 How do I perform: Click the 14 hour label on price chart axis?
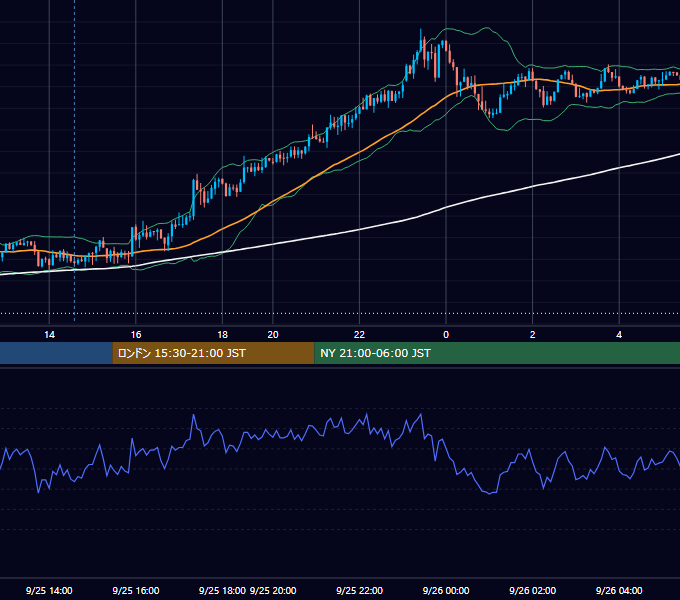49,335
